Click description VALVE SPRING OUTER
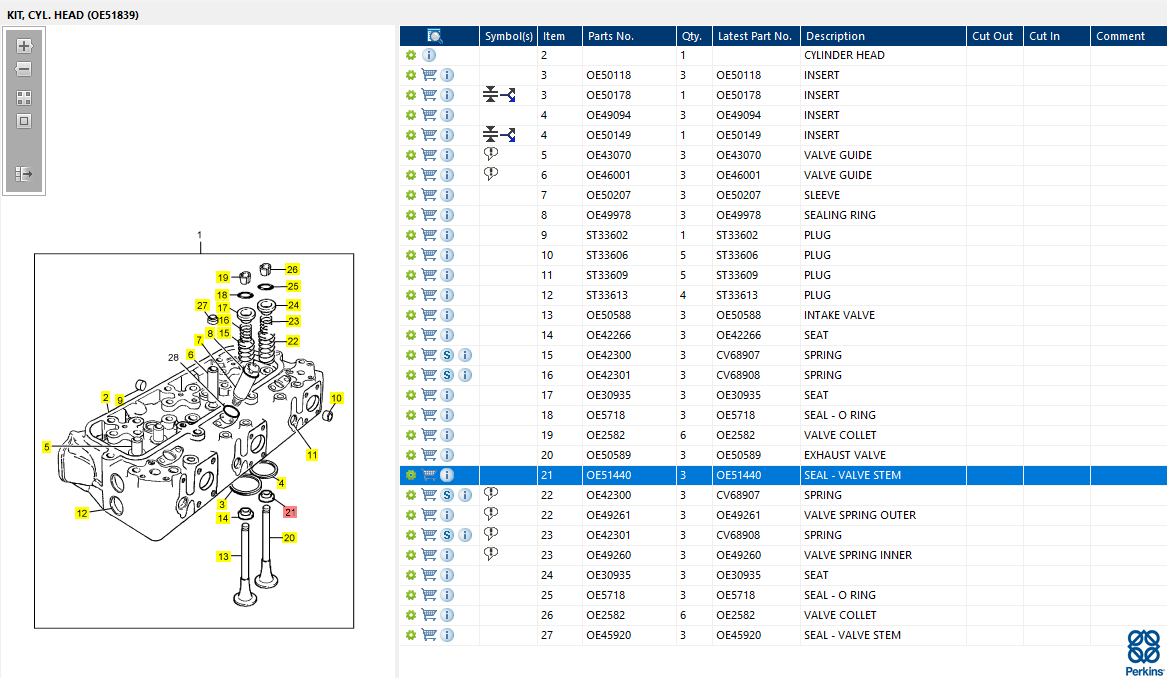 (x=860, y=515)
